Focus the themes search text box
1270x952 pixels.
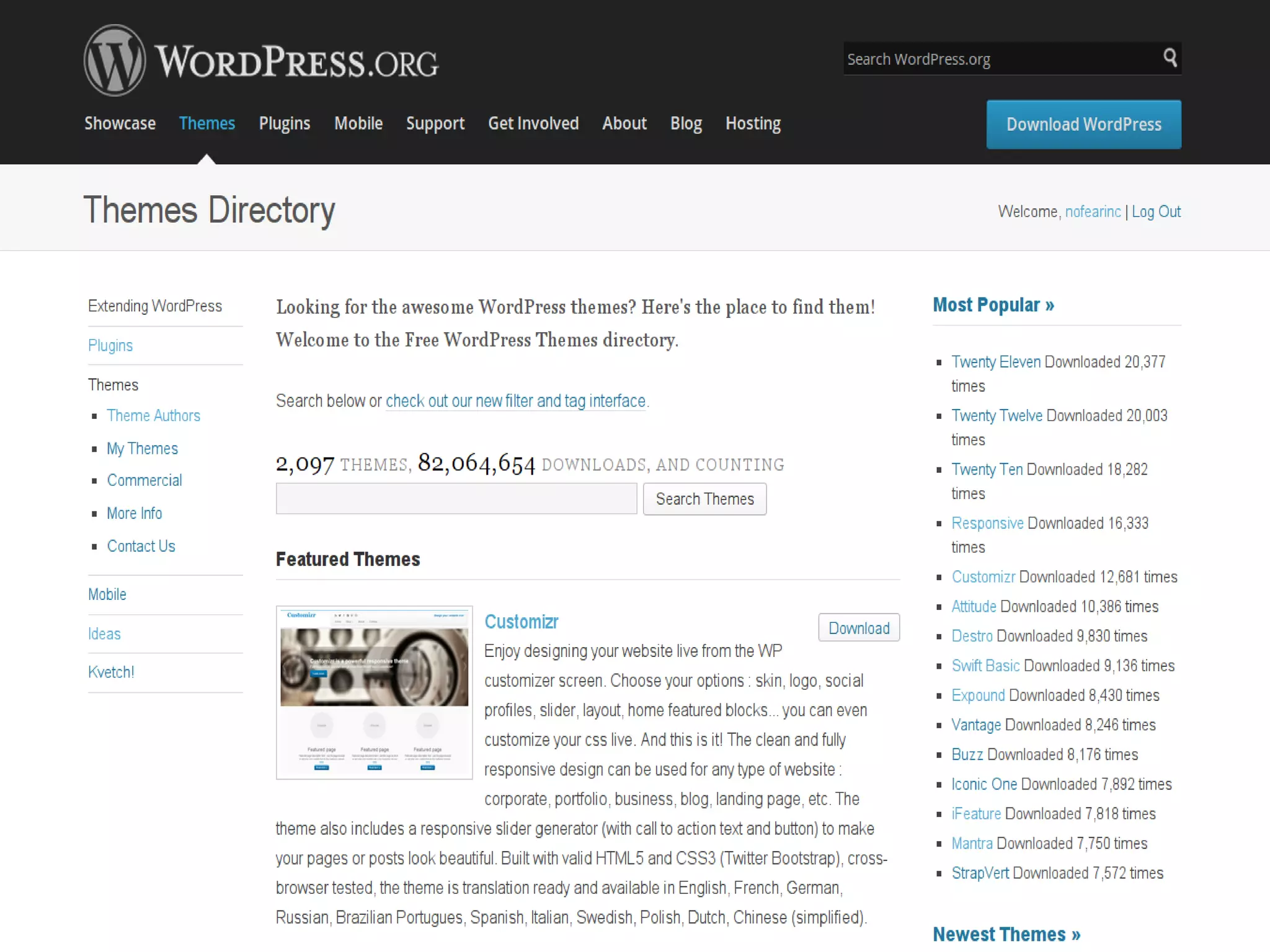point(456,499)
